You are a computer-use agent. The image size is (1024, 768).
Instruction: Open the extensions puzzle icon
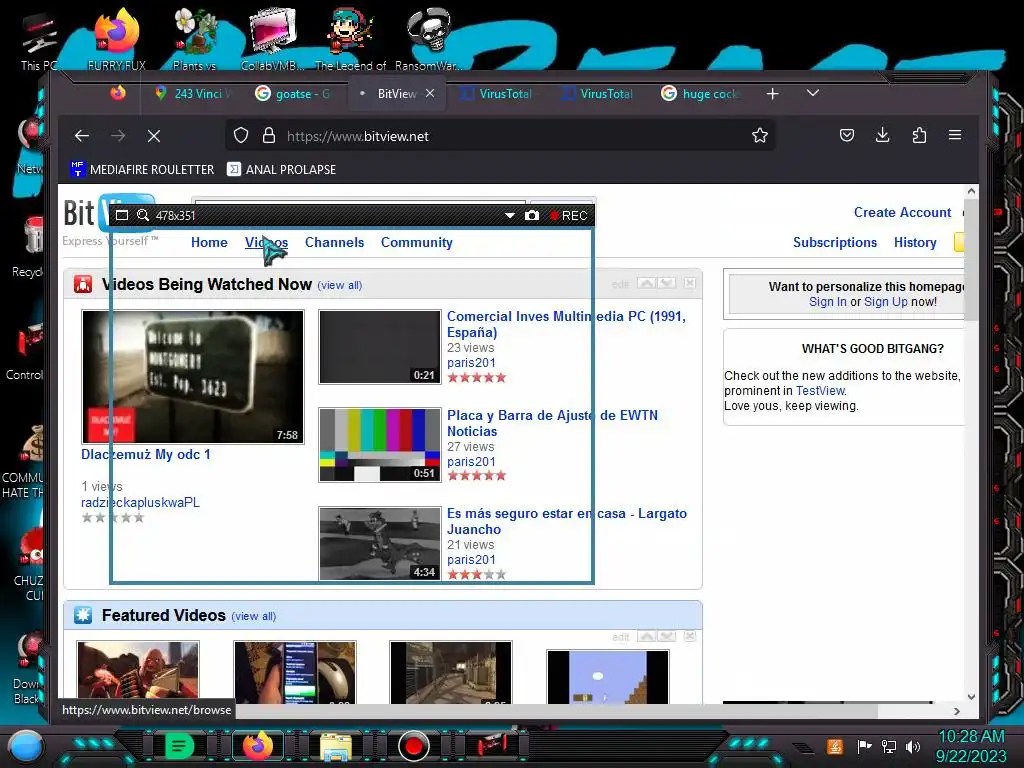coord(919,135)
